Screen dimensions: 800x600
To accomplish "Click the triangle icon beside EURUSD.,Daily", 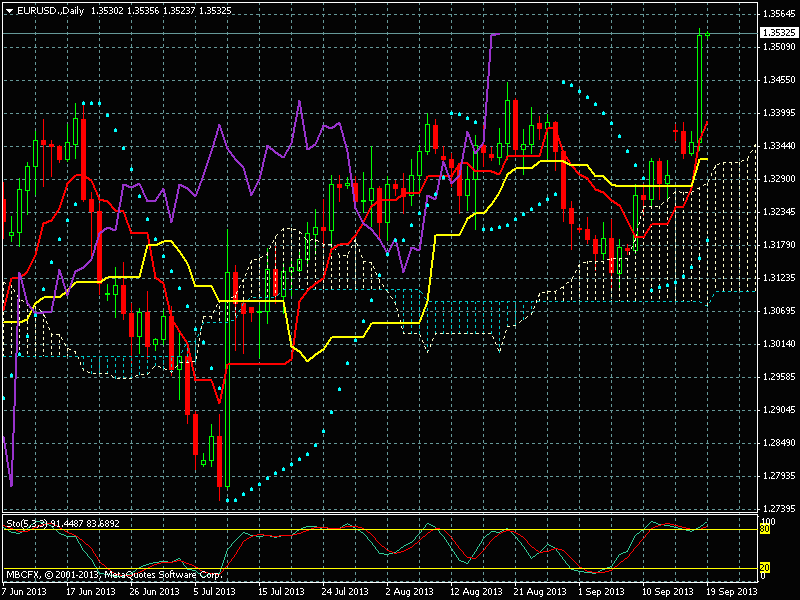I will [x=9, y=8].
